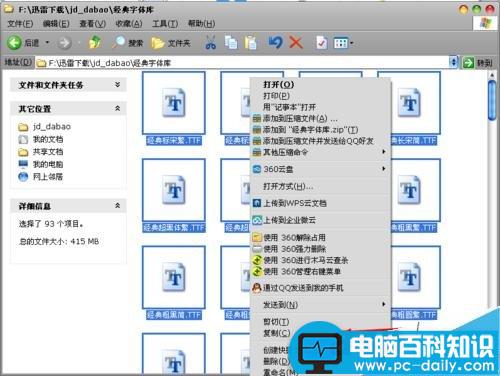Collapse the 详细信息 panel
This screenshot has width=500, height=376.
(x=117, y=206)
